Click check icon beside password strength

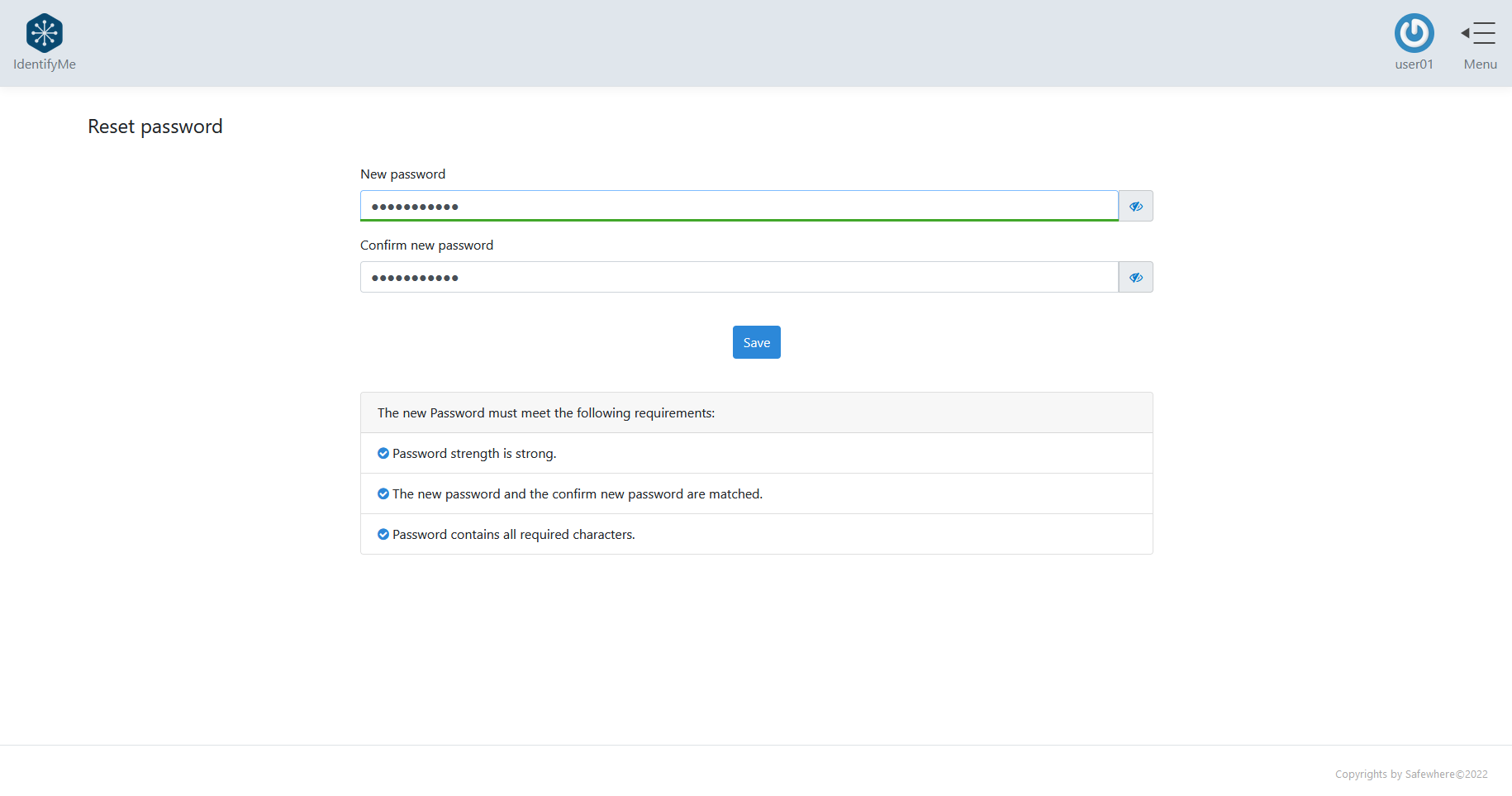click(383, 453)
